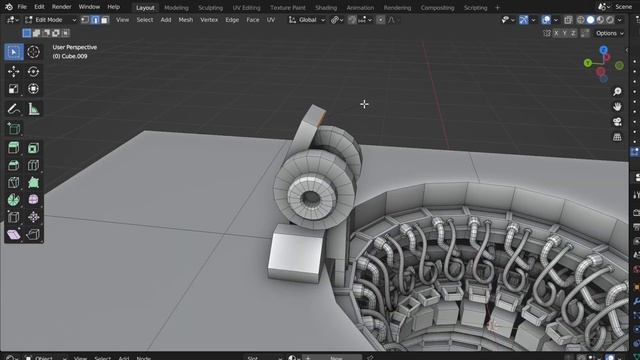Select the Edge Slide tool
640x360 pixels.
[x=13, y=217]
